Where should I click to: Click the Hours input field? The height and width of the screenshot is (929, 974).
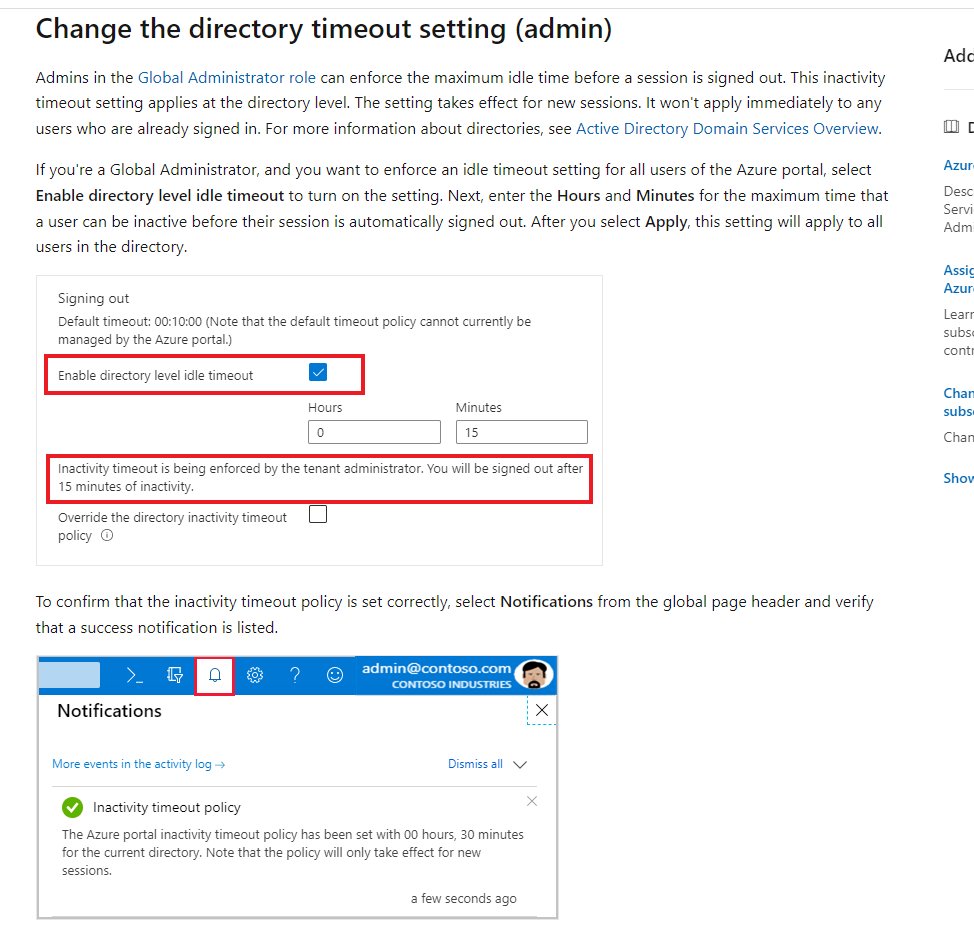pyautogui.click(x=374, y=432)
